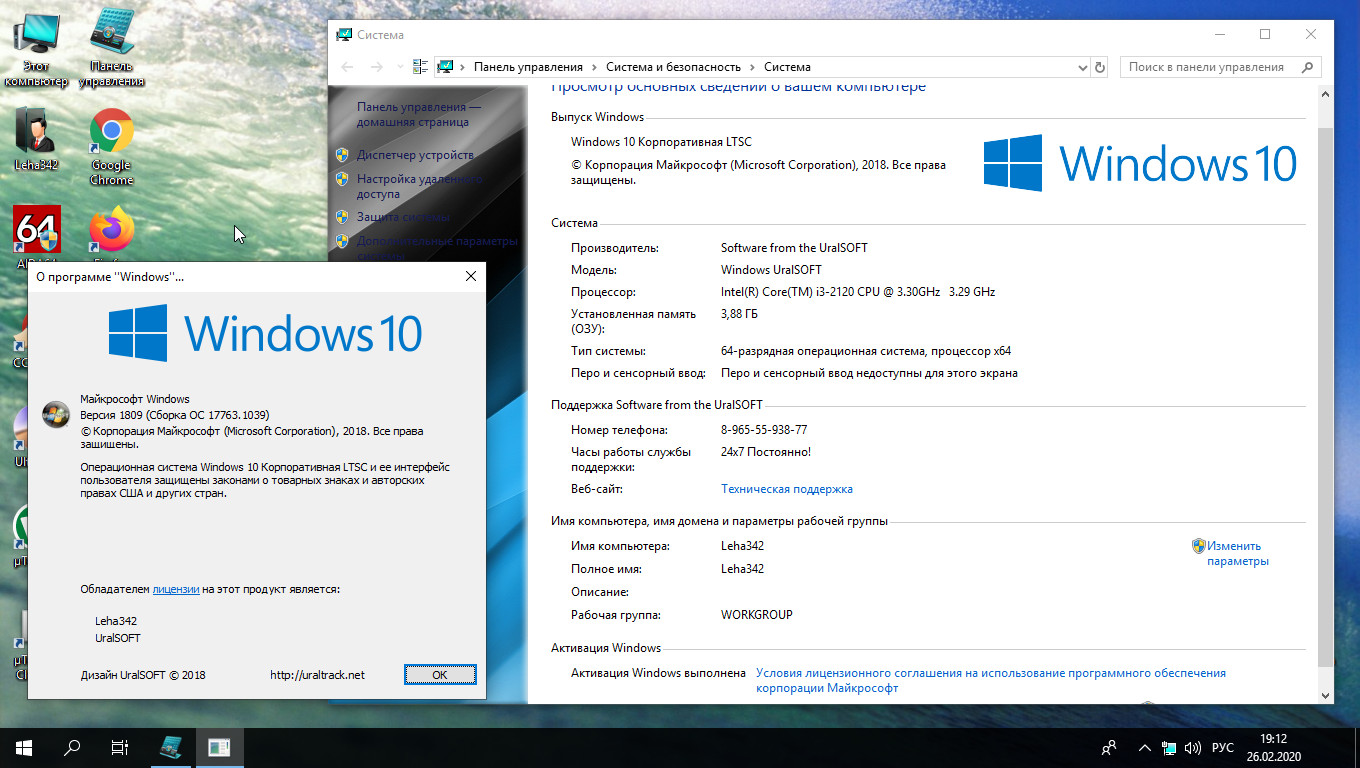Click the Up-level icon beside address bar
Image resolution: width=1360 pixels, height=768 pixels.
click(x=420, y=67)
